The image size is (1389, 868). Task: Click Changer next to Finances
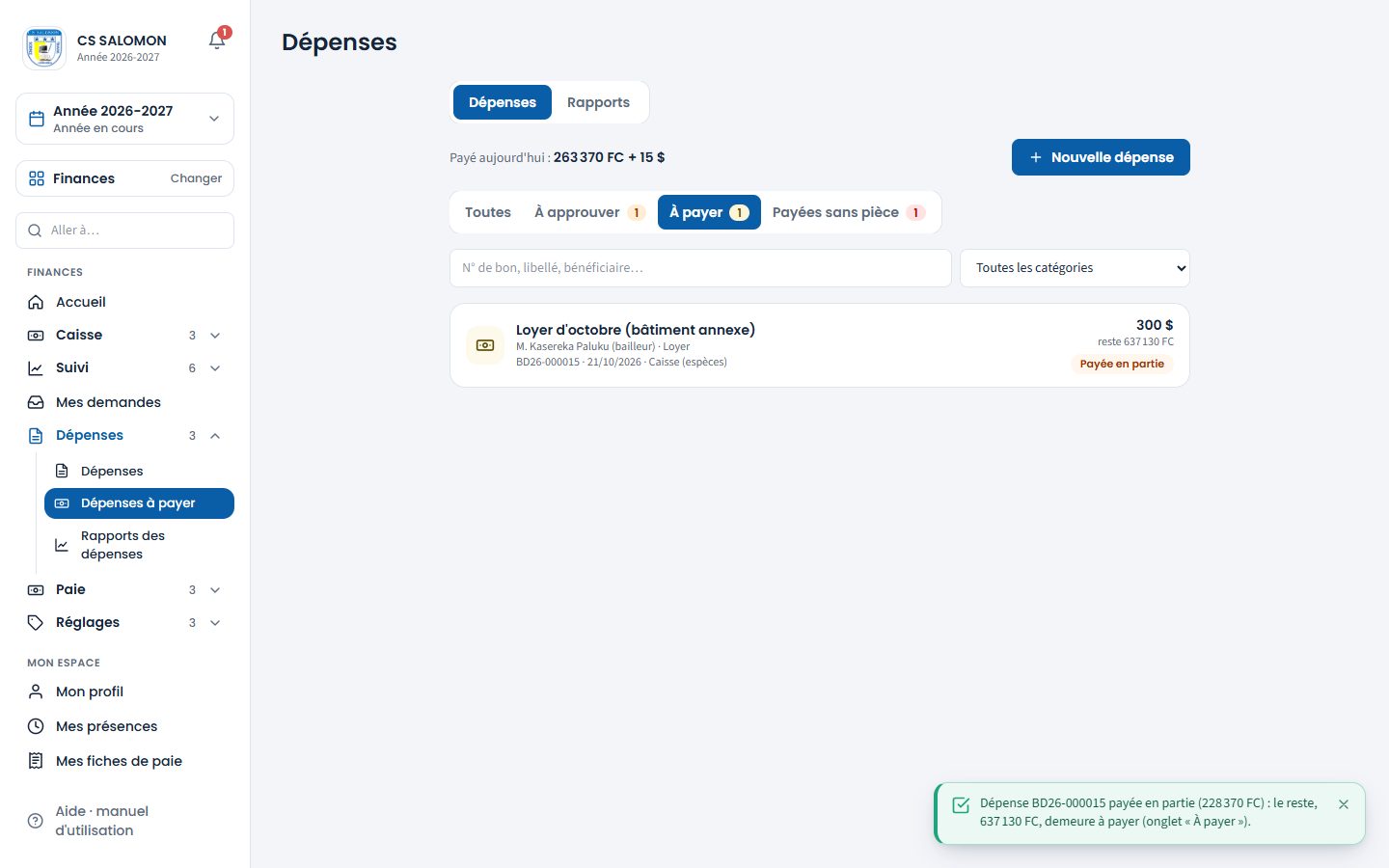[196, 178]
